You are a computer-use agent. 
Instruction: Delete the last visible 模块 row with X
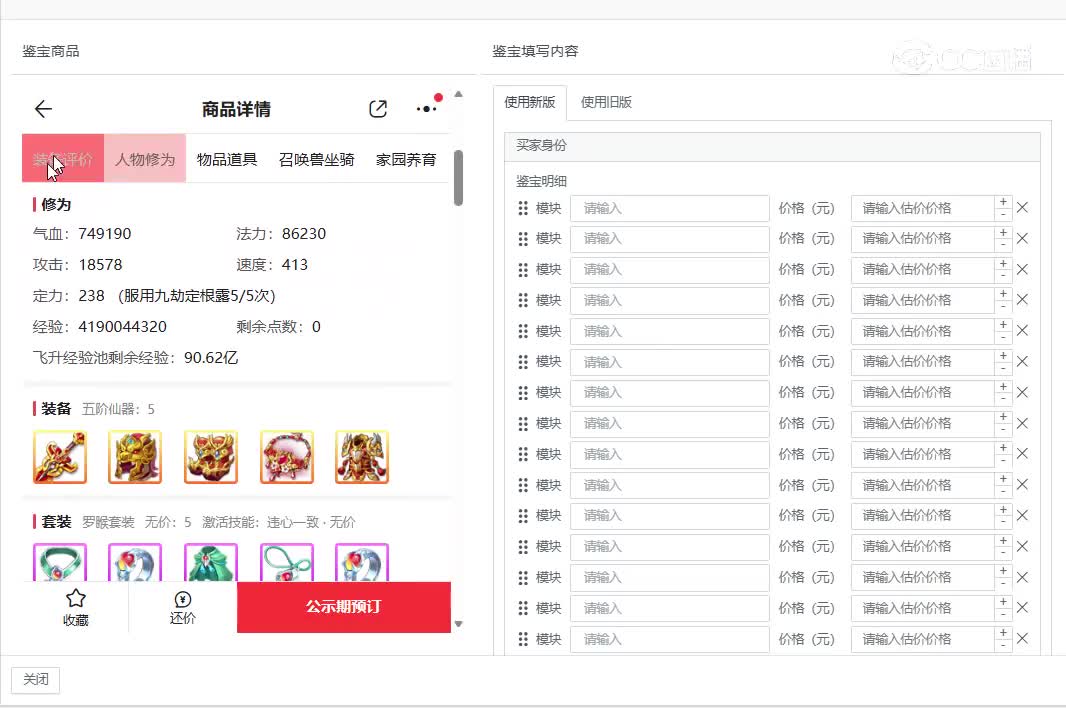1022,639
